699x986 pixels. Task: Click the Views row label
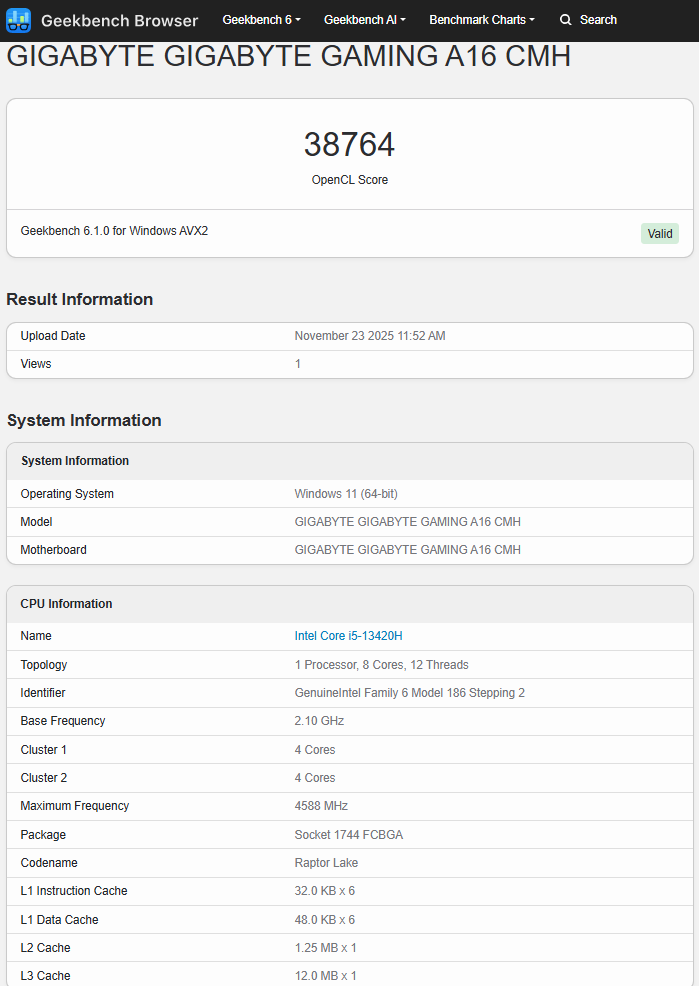pyautogui.click(x=36, y=363)
